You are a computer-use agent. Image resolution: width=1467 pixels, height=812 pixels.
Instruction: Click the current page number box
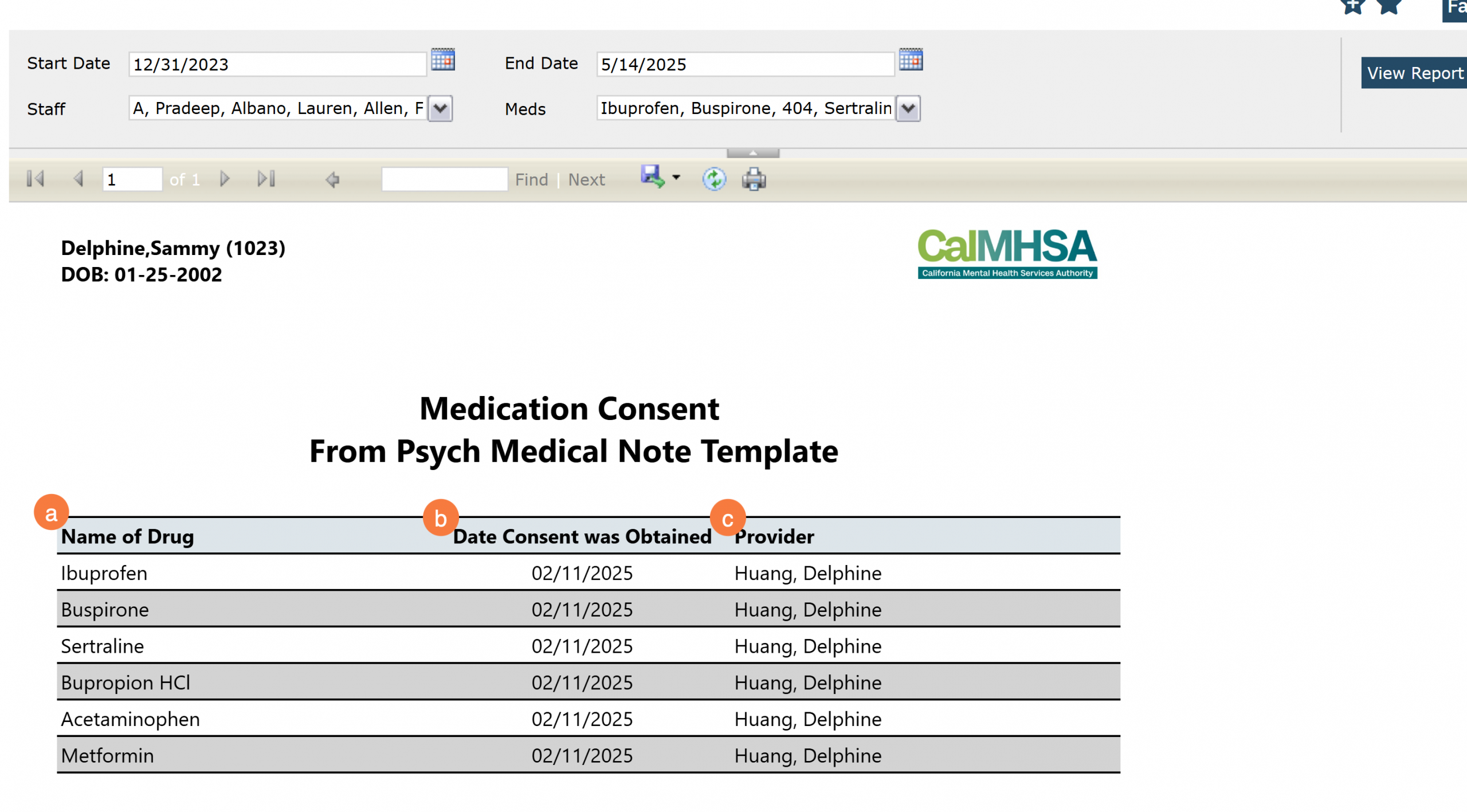132,179
